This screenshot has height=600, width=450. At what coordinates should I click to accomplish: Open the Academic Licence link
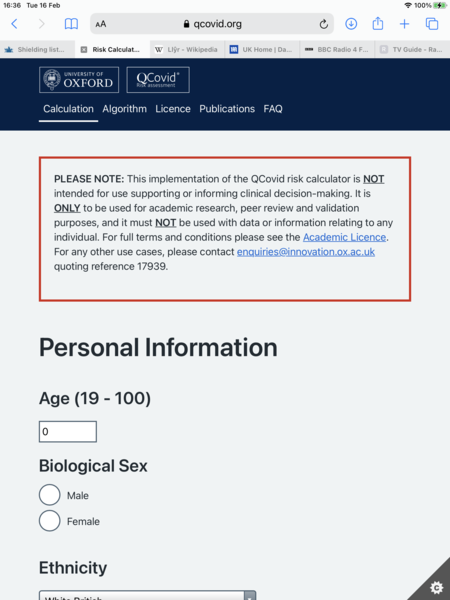[344, 237]
